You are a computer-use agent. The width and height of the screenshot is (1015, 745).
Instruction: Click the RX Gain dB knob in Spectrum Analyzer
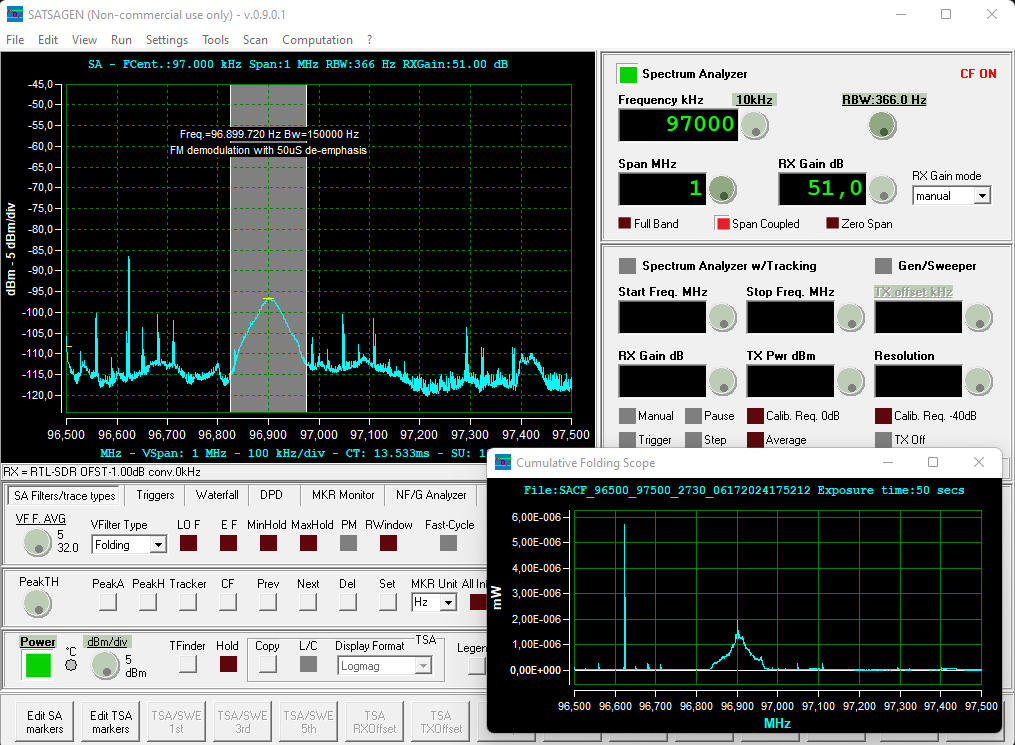[x=882, y=189]
